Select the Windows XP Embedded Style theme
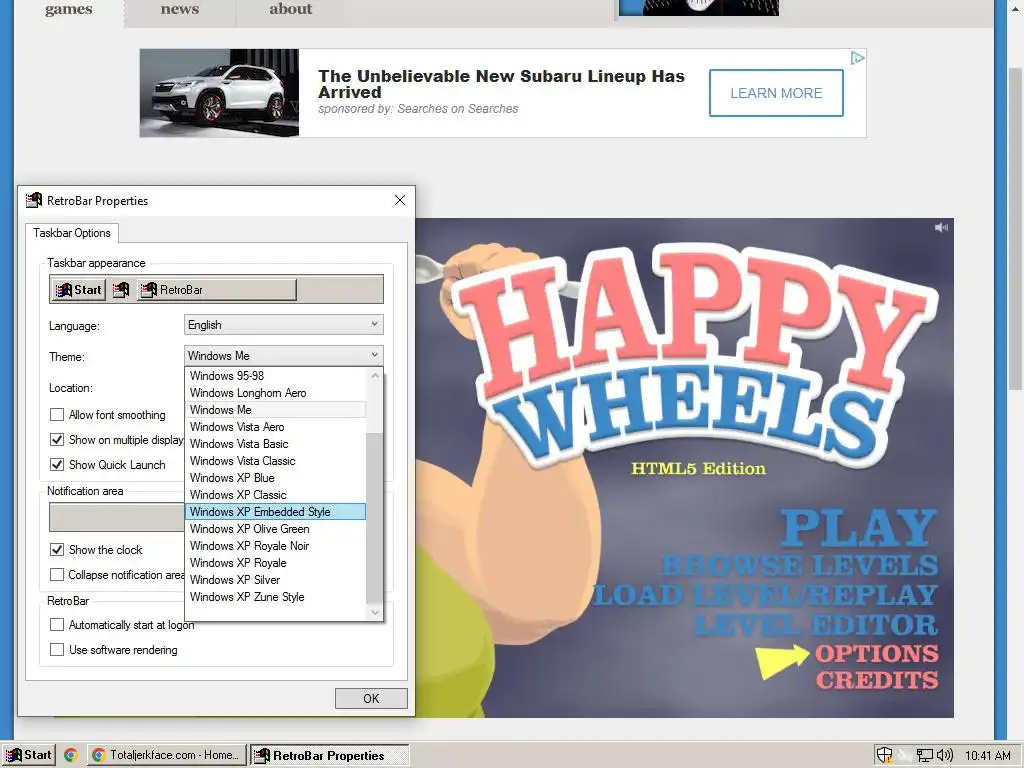This screenshot has width=1024, height=768. tap(276, 511)
